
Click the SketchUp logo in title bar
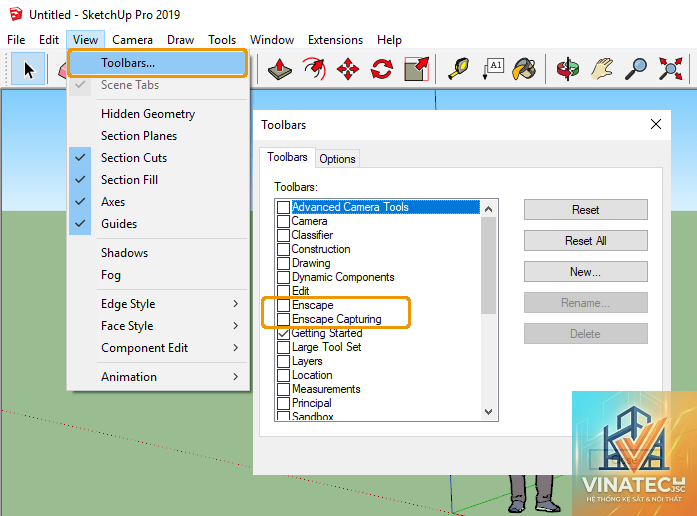[x=16, y=14]
